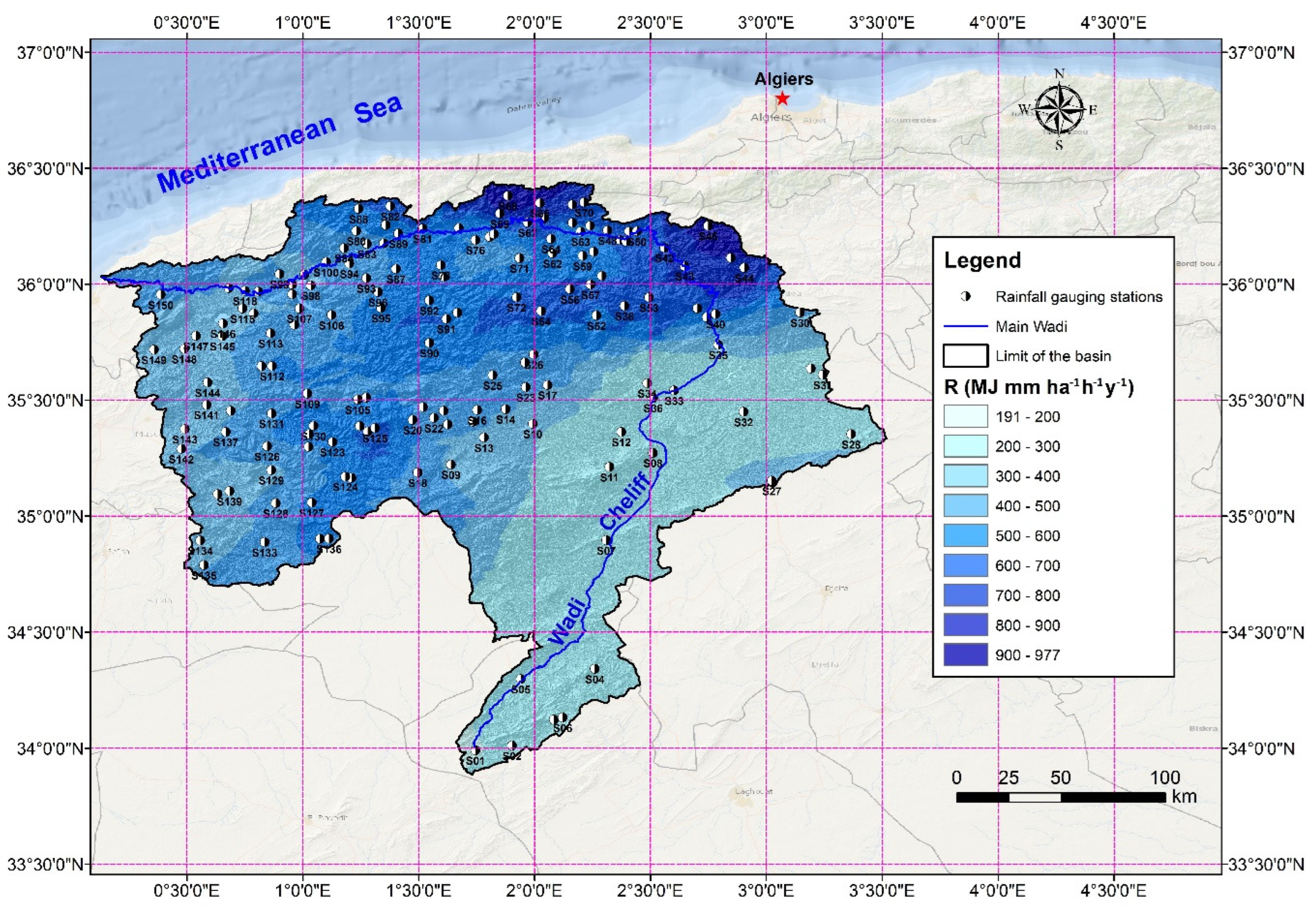
Task: Click the 900 - 977 legend color swatch
Action: [966, 654]
